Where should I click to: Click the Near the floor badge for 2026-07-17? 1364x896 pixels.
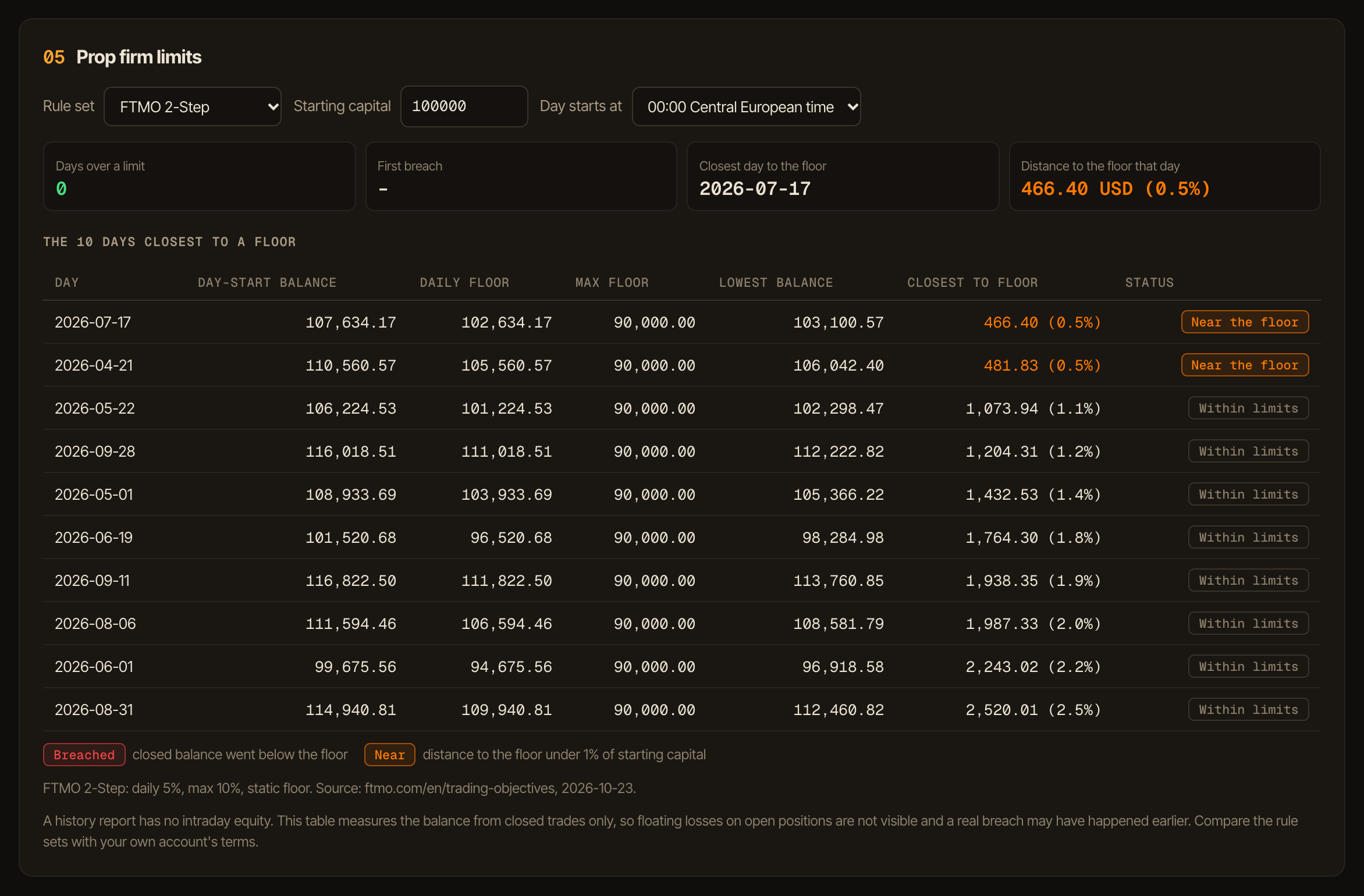[x=1245, y=322]
